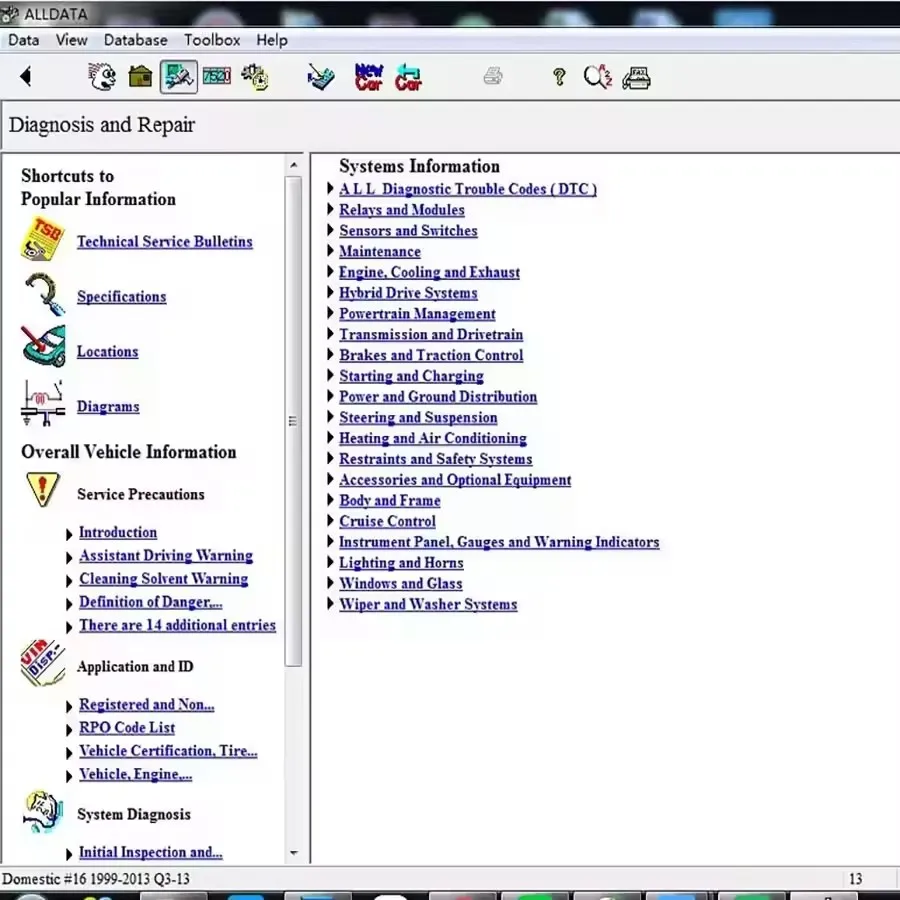Click the back arrow toolbar button
Viewport: 900px width, 900px height.
tap(26, 76)
